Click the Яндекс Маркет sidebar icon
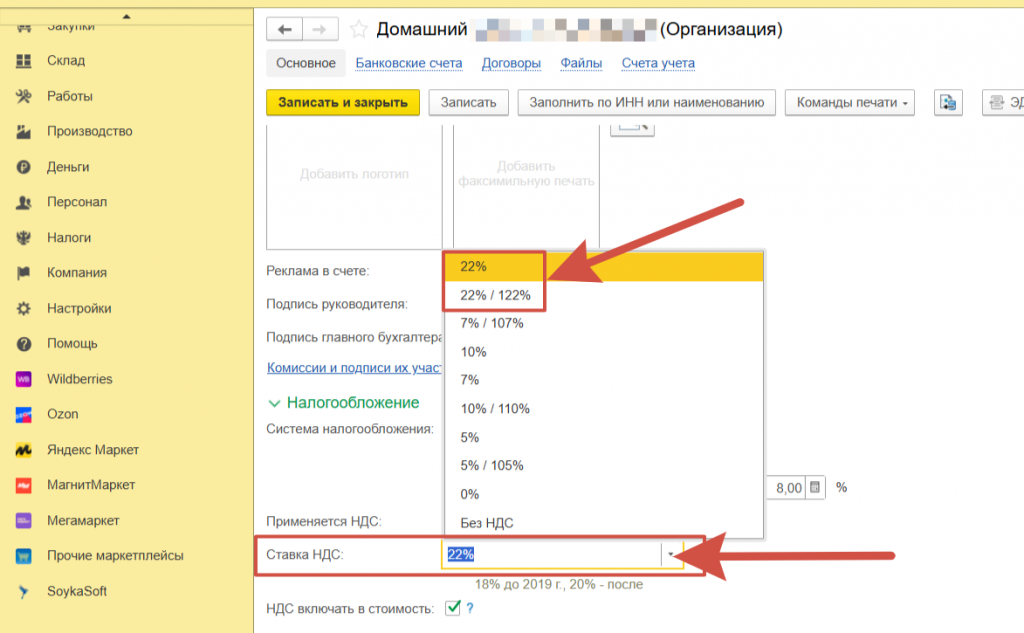This screenshot has width=1024, height=633. (x=24, y=450)
